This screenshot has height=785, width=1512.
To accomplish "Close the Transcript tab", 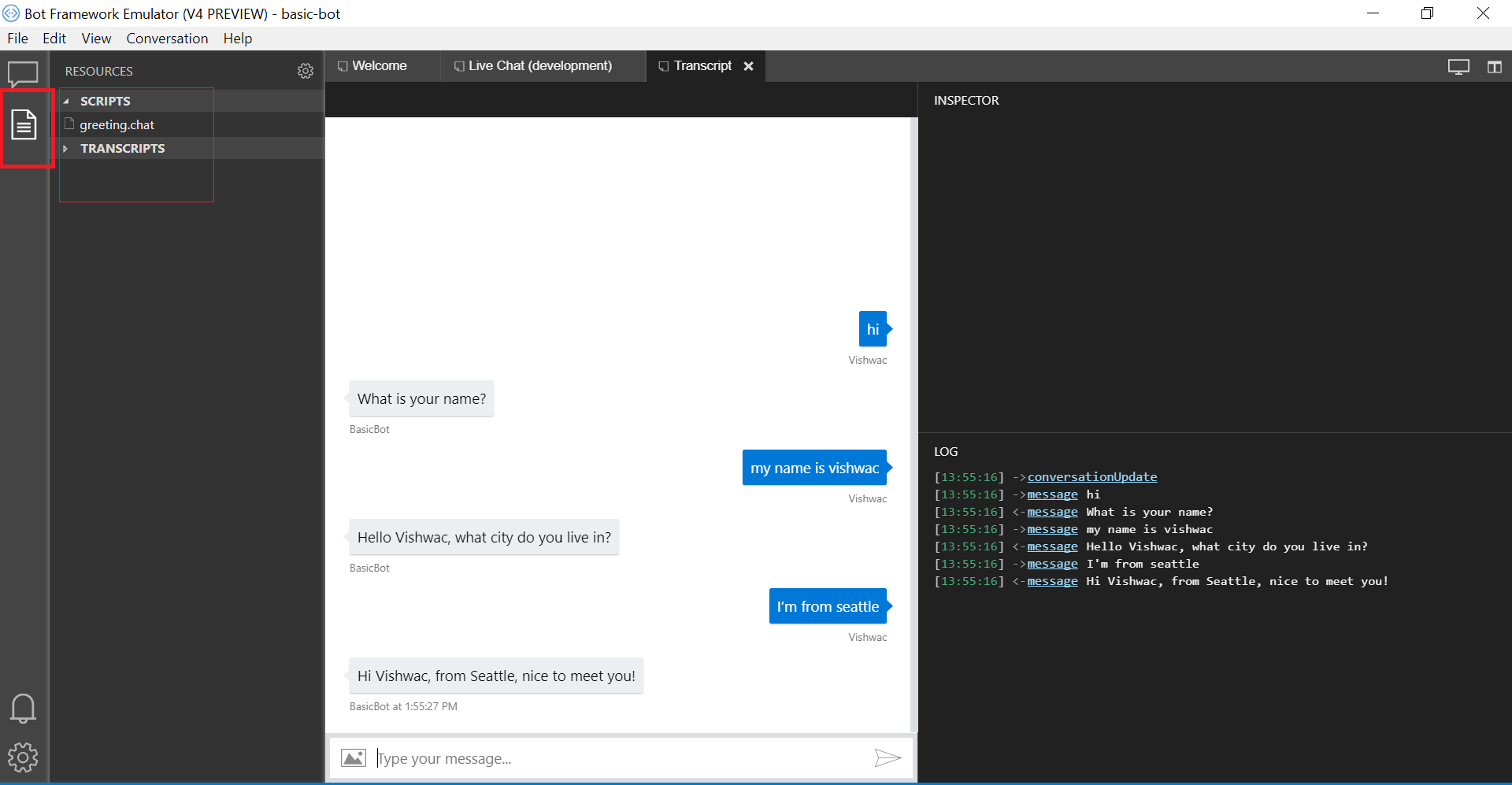I will (749, 66).
